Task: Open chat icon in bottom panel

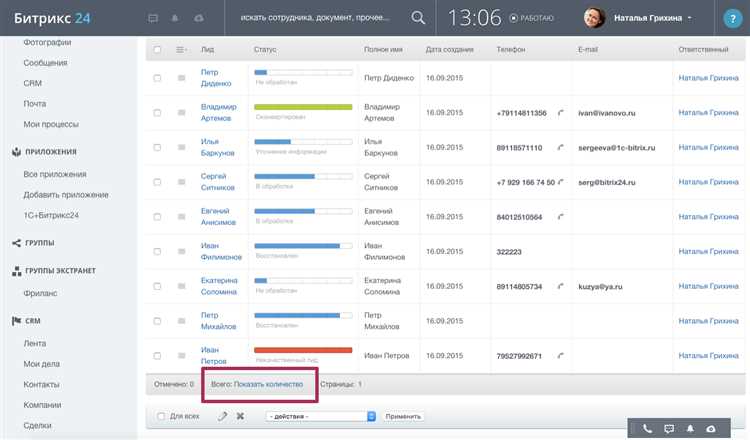Action: click(x=669, y=429)
